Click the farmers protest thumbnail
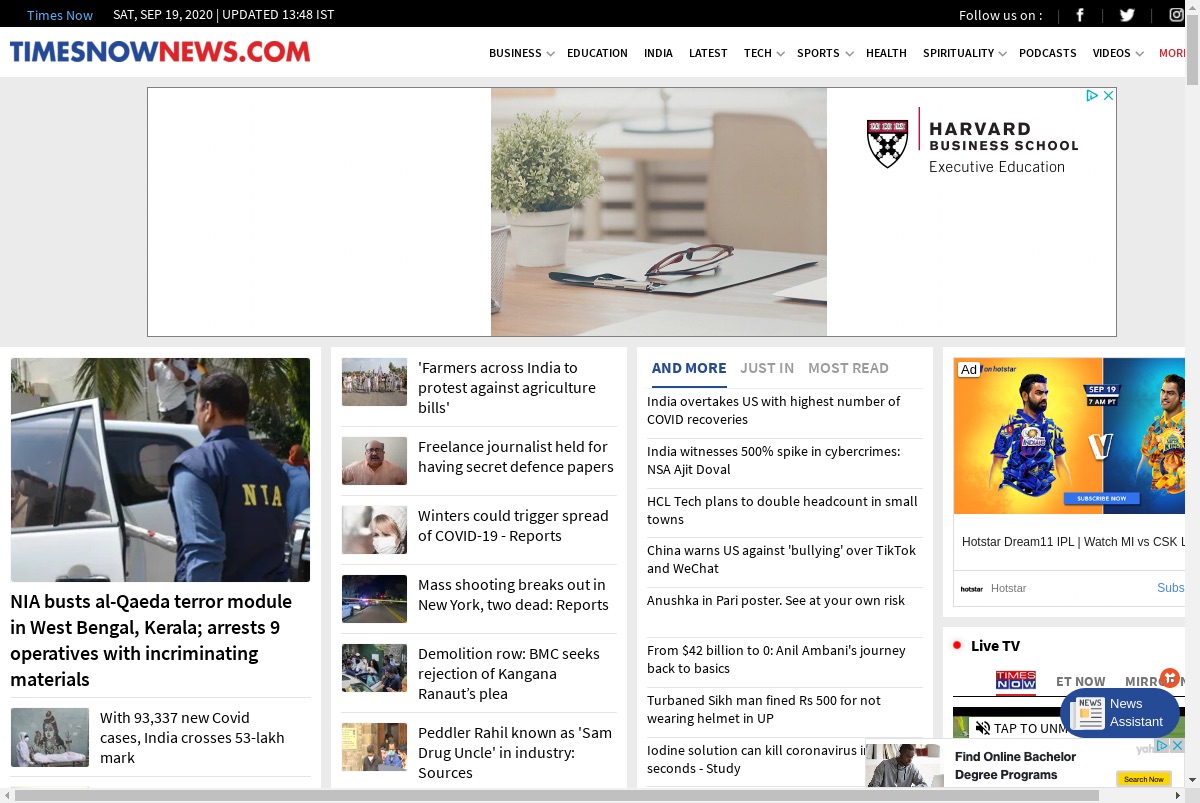Image resolution: width=1200 pixels, height=803 pixels. tap(374, 382)
